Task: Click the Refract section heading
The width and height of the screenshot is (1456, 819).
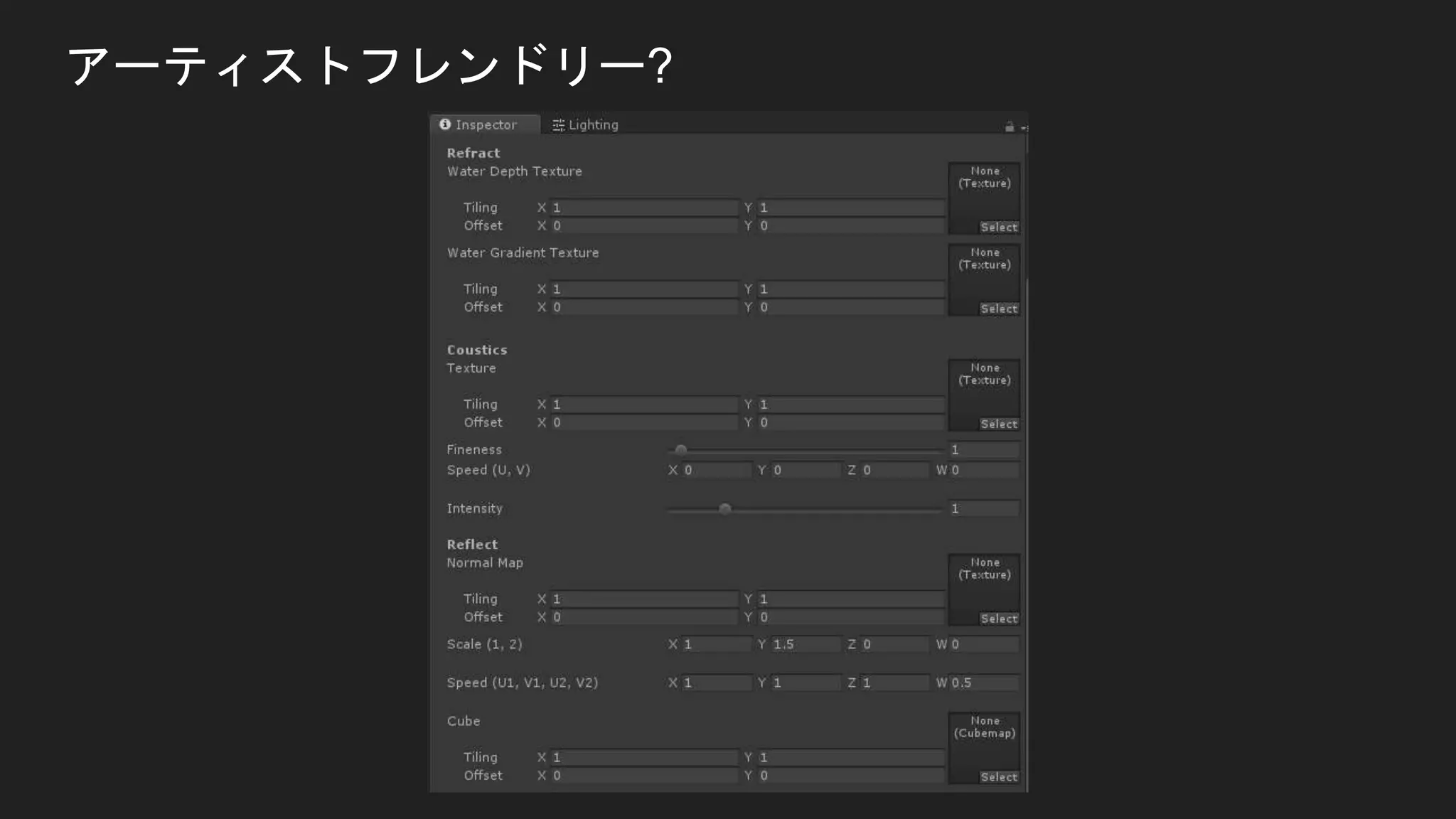Action: tap(473, 153)
